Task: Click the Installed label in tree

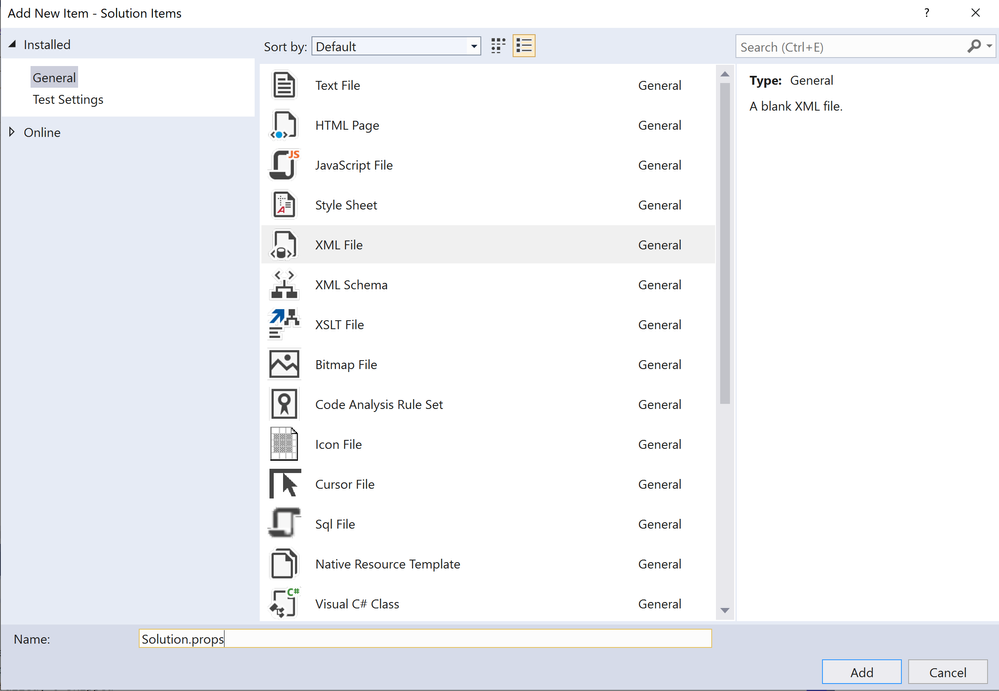Action: (47, 45)
